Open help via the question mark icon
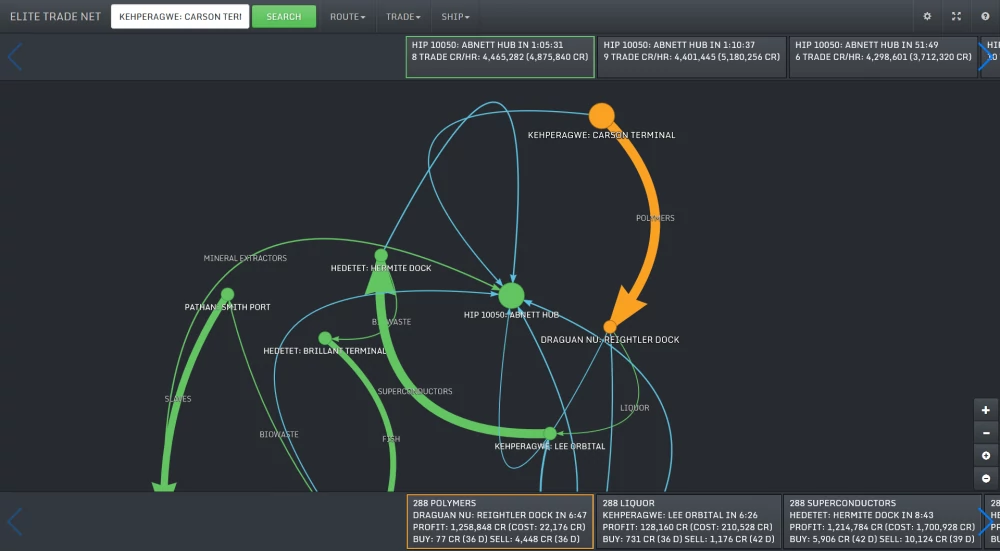1000x551 pixels. tap(985, 17)
